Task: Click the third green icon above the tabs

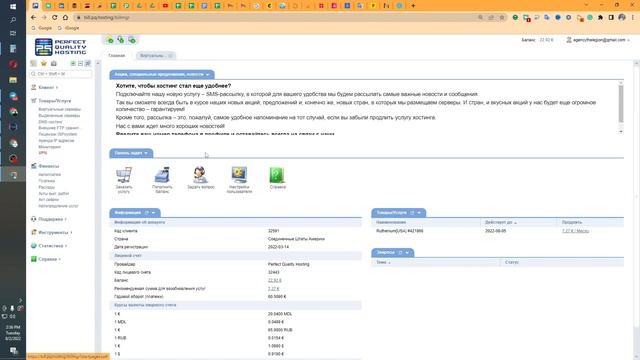Action: coord(132,40)
